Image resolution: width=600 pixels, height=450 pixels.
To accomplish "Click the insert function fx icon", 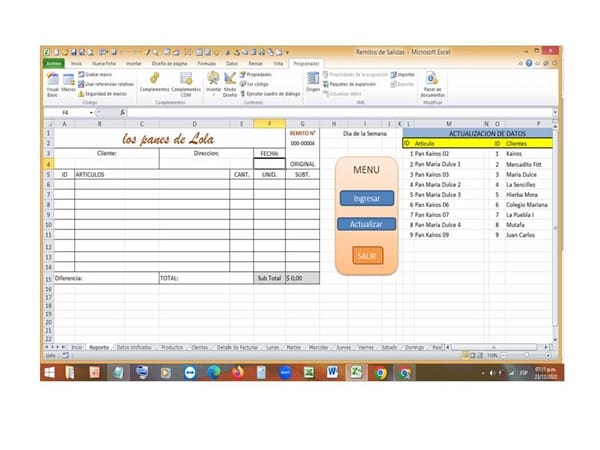I will tap(122, 112).
